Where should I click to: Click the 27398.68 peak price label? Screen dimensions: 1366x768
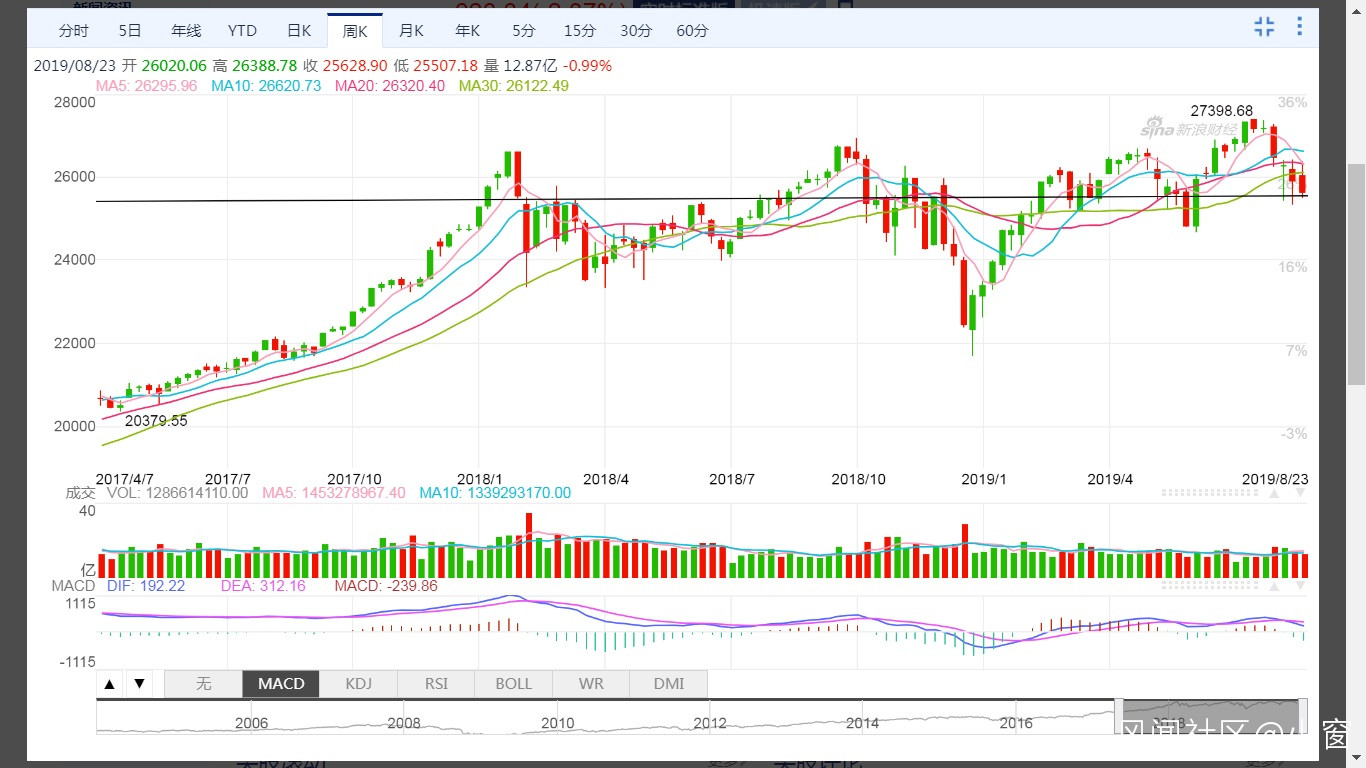tap(1221, 111)
